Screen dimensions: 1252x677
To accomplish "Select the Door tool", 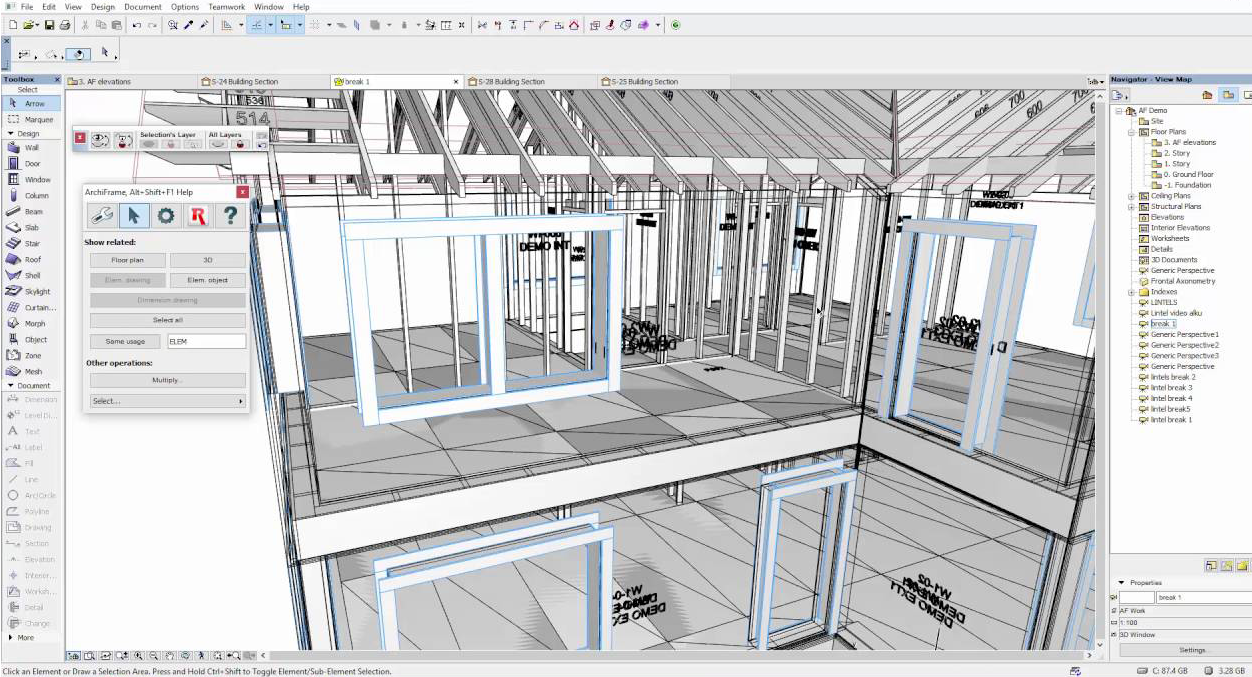I will coord(31,163).
